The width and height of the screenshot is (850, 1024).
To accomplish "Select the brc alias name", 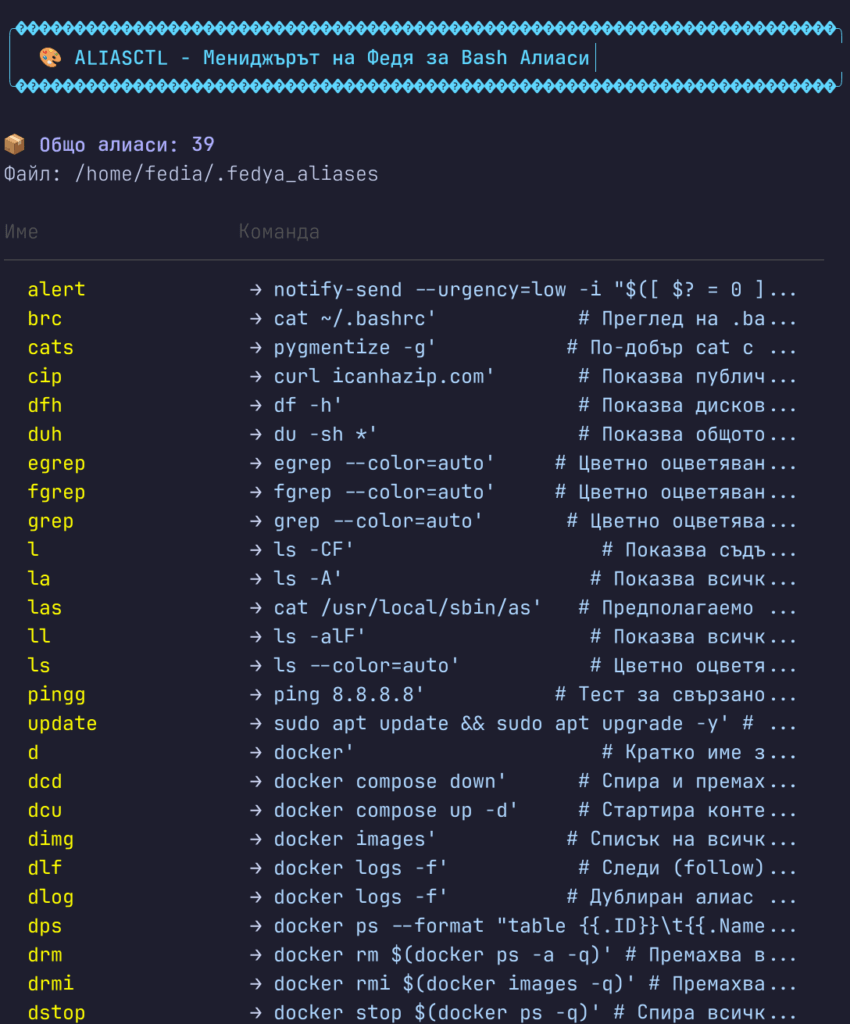I will tap(45, 319).
